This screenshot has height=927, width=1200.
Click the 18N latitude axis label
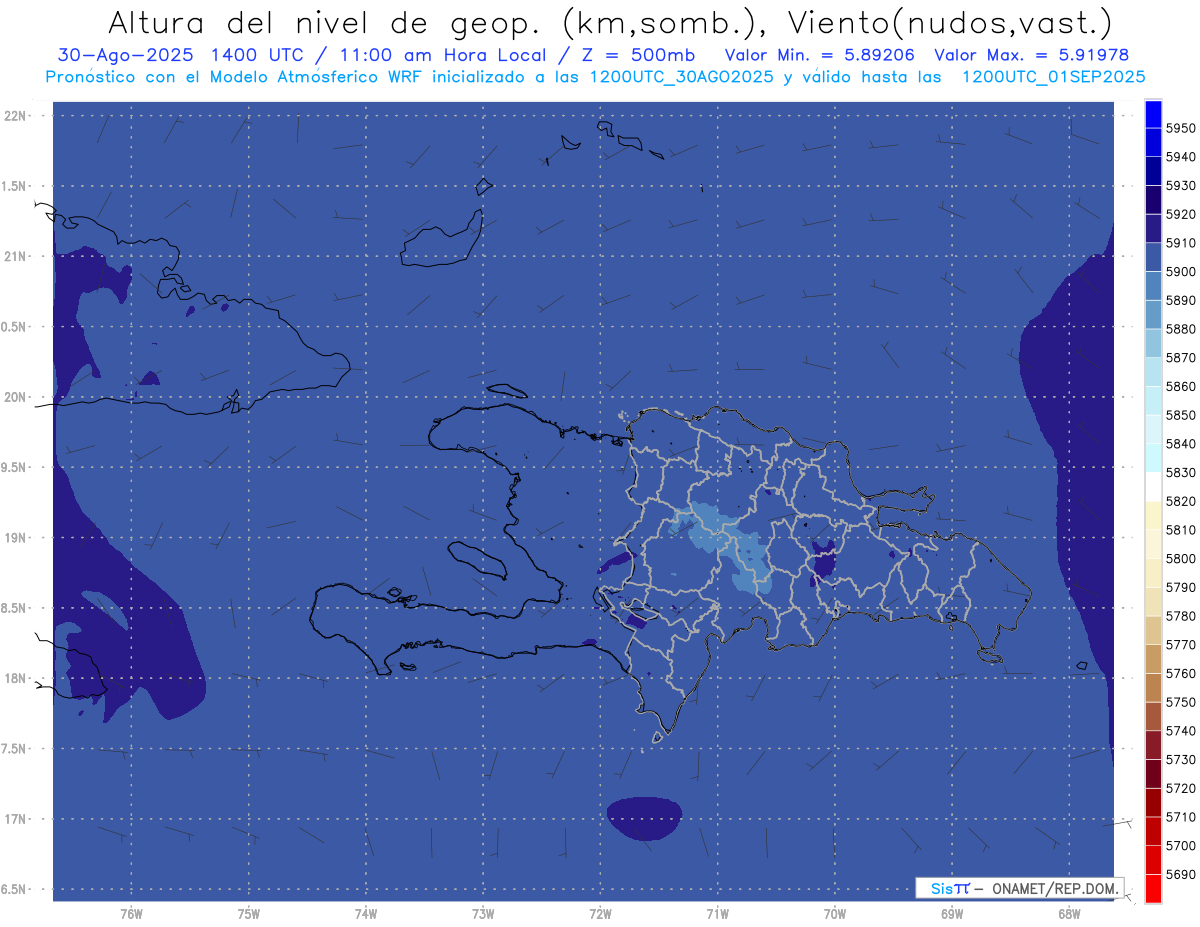(x=16, y=678)
